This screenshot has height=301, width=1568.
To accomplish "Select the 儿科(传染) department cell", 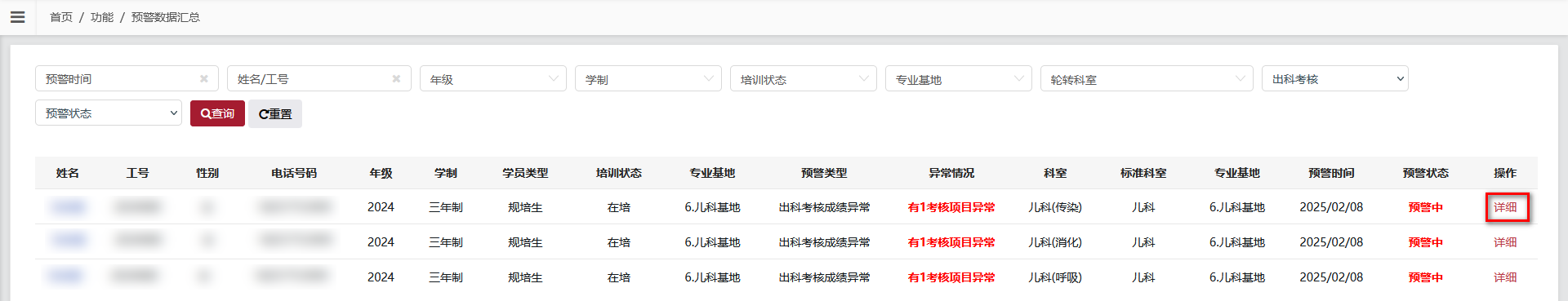I will click(1055, 207).
